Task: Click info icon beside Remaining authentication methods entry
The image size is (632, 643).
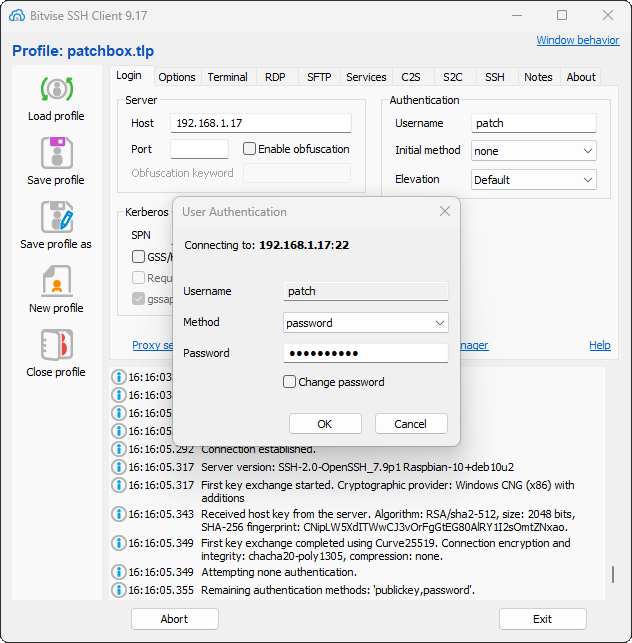Action: 119,590
